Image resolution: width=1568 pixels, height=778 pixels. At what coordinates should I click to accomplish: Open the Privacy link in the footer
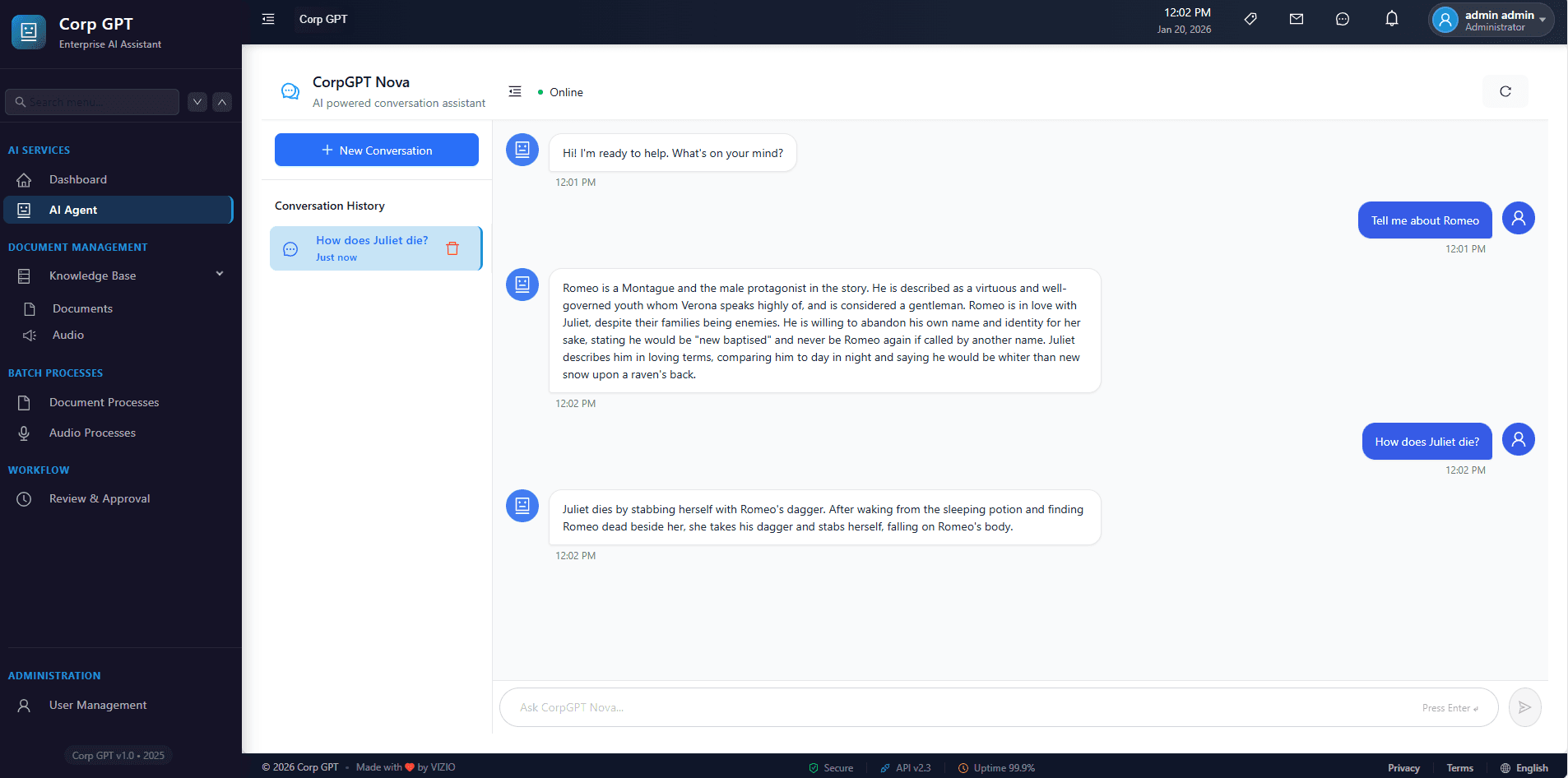tap(1403, 767)
